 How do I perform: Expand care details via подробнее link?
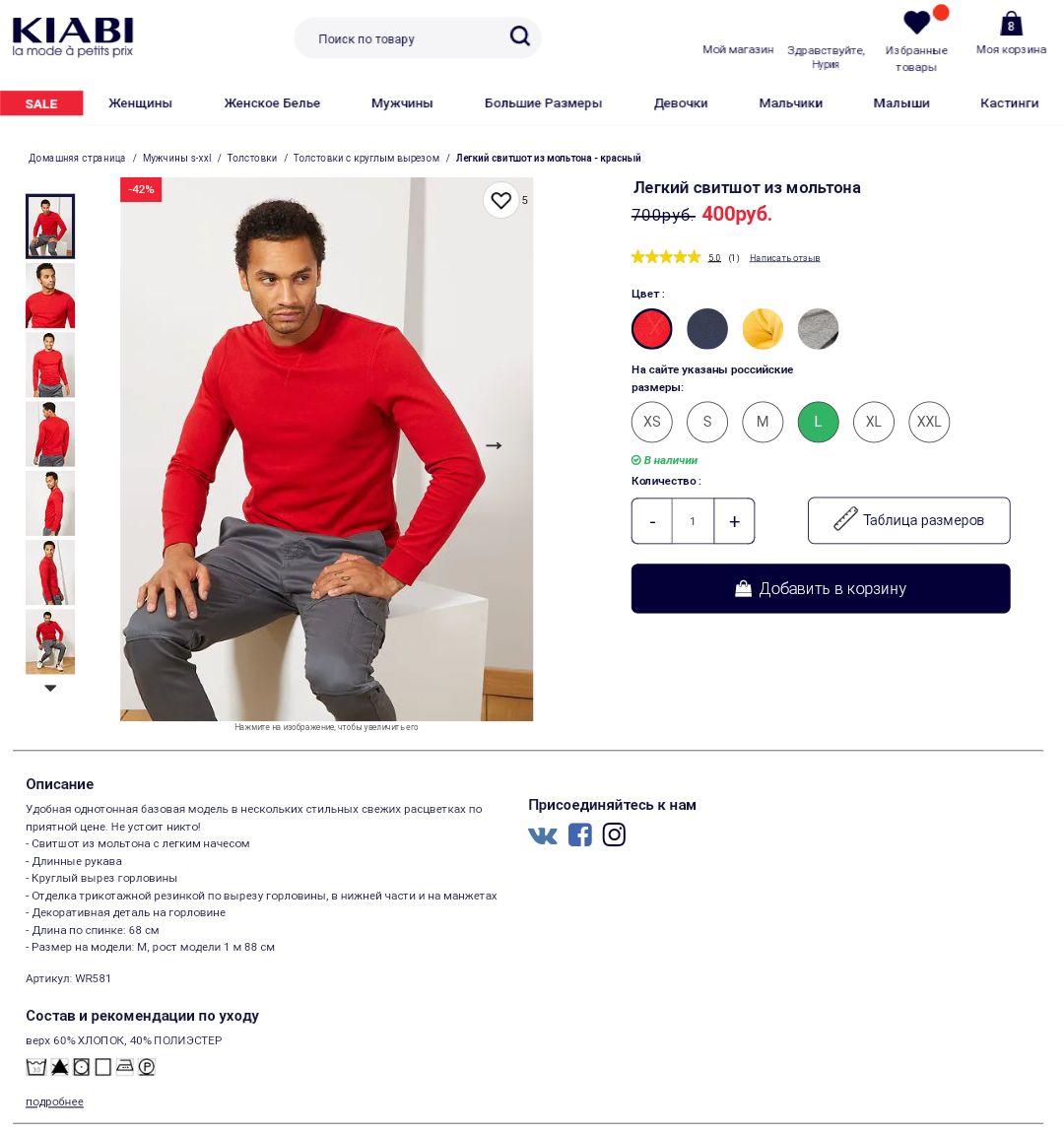pos(54,1101)
